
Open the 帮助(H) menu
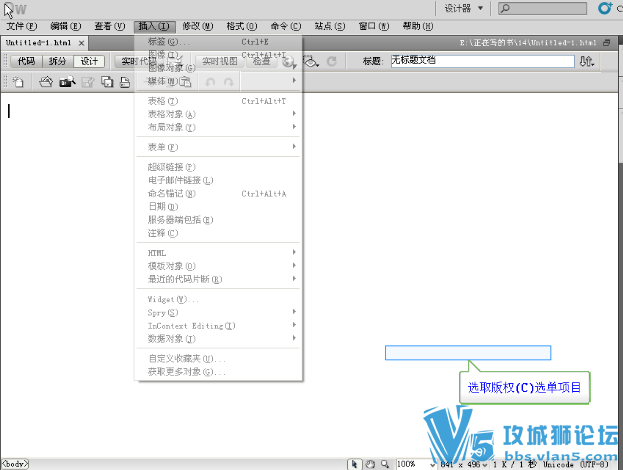(418, 26)
